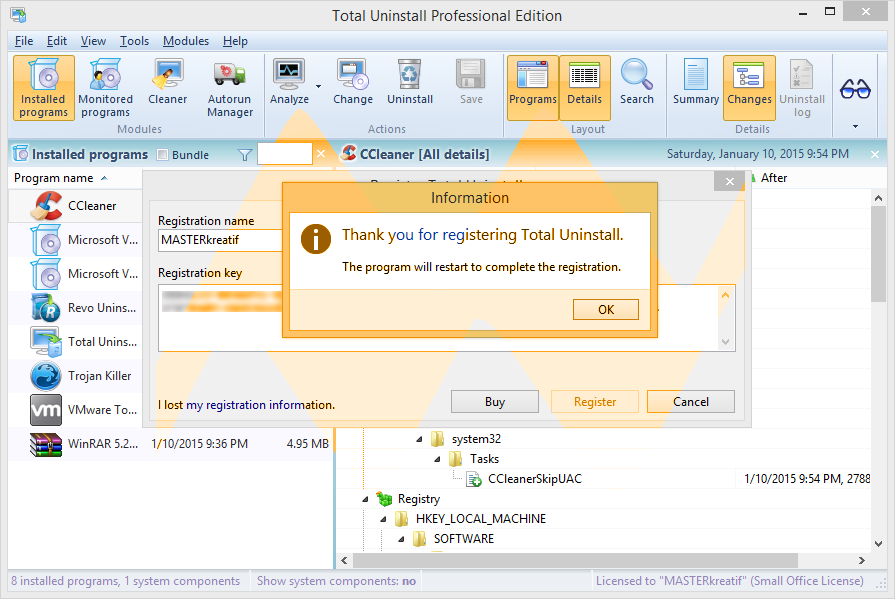Click scroll down arrow in details pane
This screenshot has width=895, height=599.
[x=878, y=544]
